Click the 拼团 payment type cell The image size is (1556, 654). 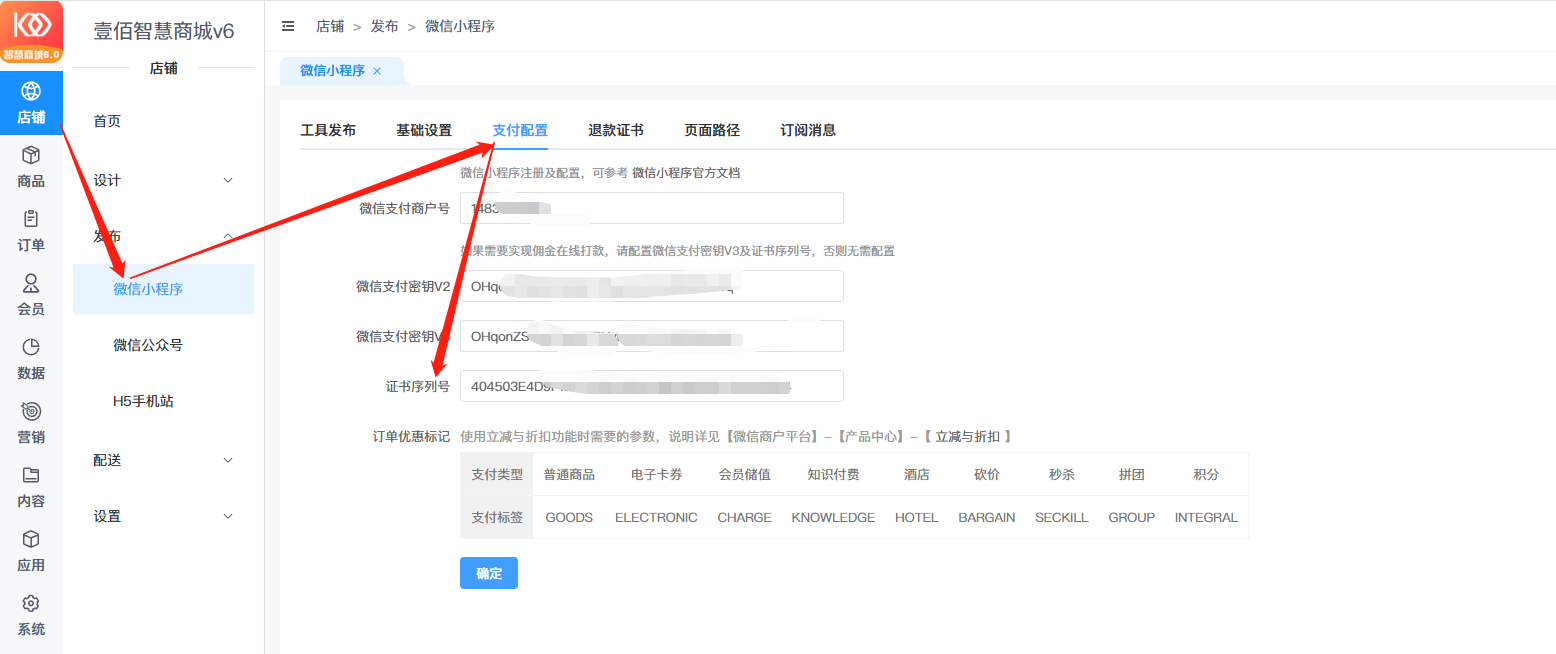pos(1132,474)
